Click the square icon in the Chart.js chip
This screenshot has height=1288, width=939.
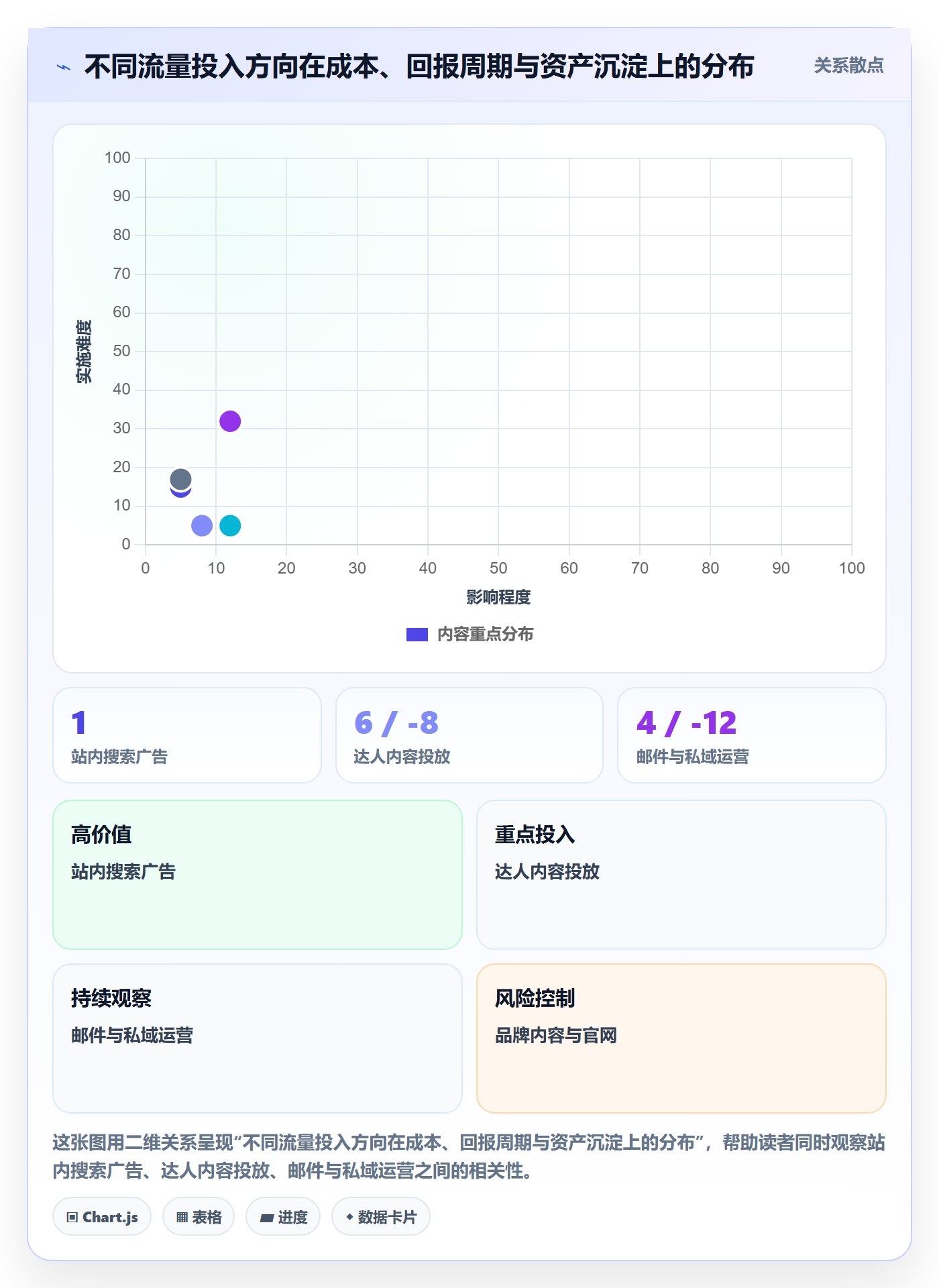72,1218
